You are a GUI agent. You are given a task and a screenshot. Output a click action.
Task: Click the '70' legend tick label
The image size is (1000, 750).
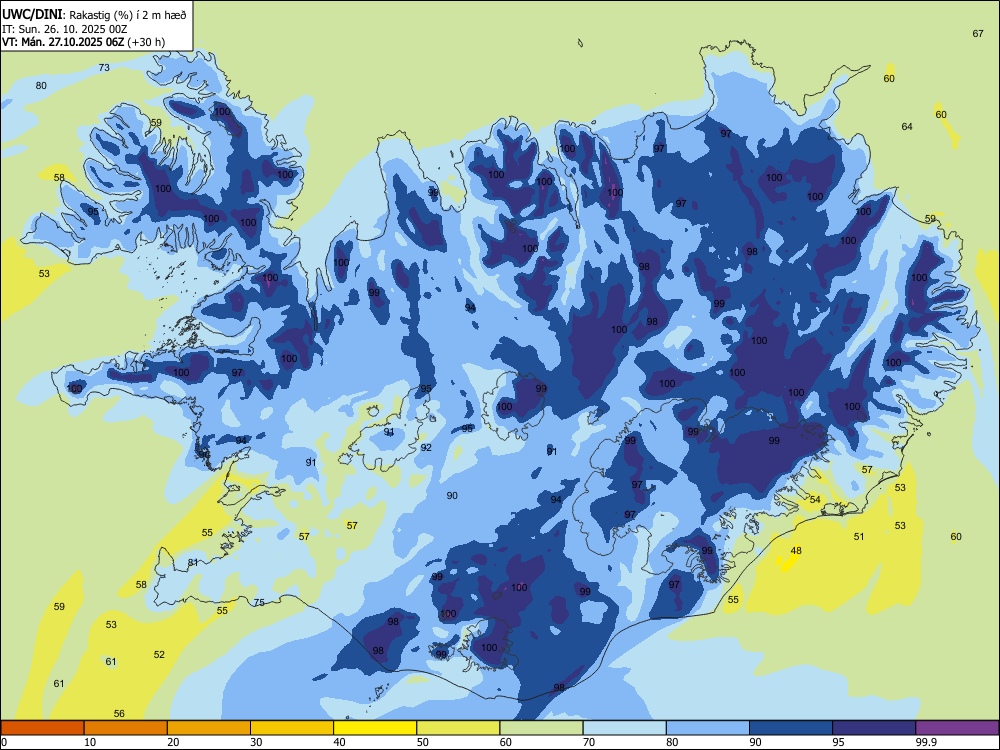[x=589, y=742]
